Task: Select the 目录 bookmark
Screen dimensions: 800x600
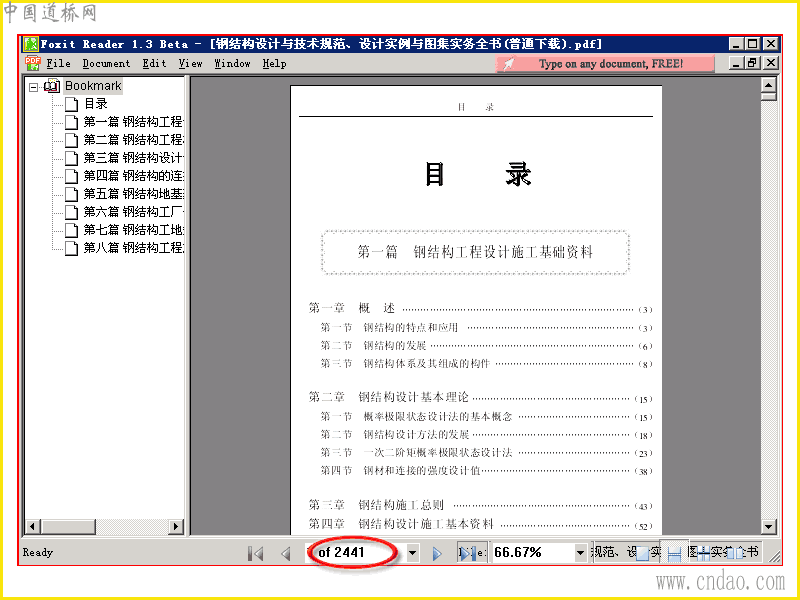Action: 96,104
